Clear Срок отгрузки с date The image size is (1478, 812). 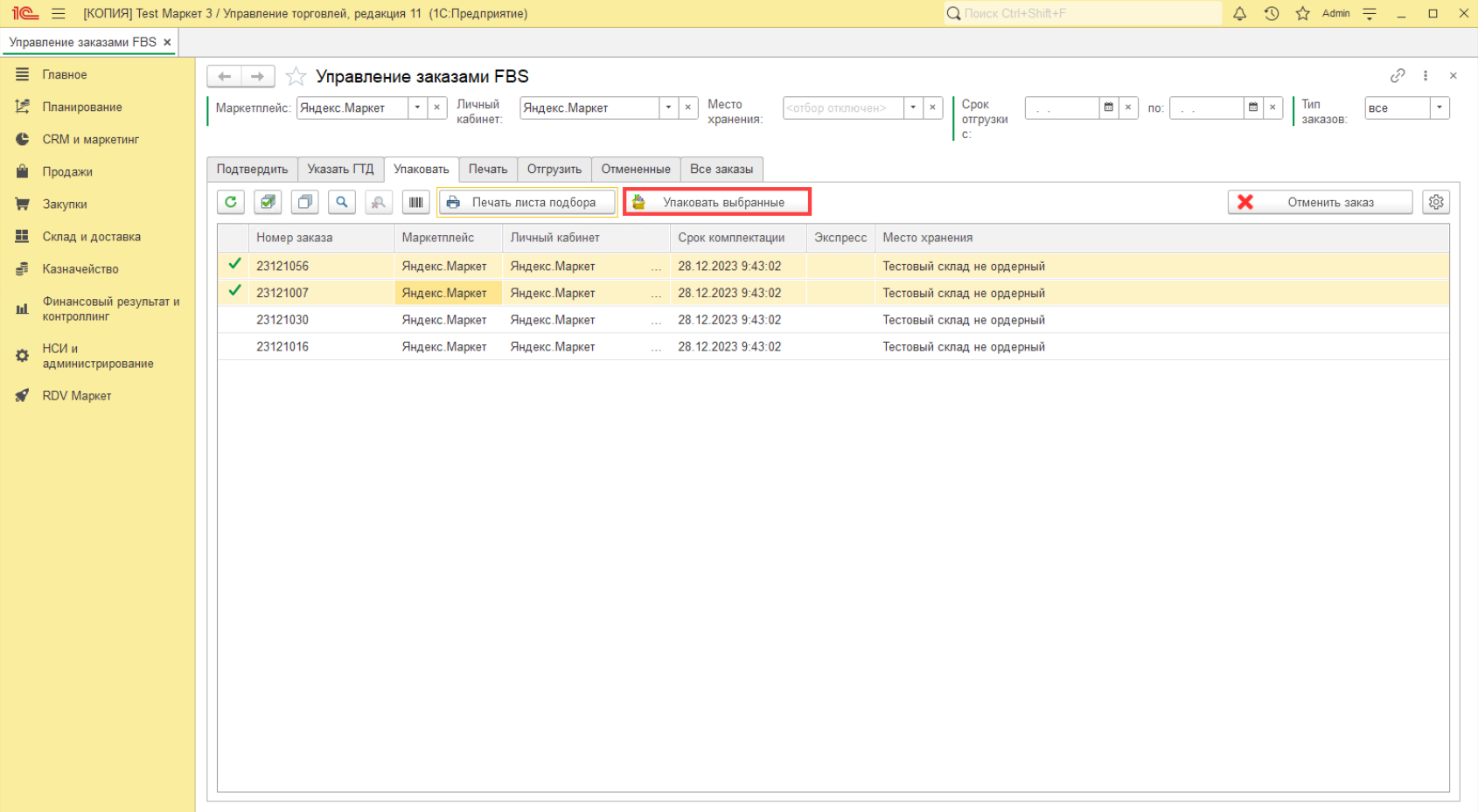1128,108
